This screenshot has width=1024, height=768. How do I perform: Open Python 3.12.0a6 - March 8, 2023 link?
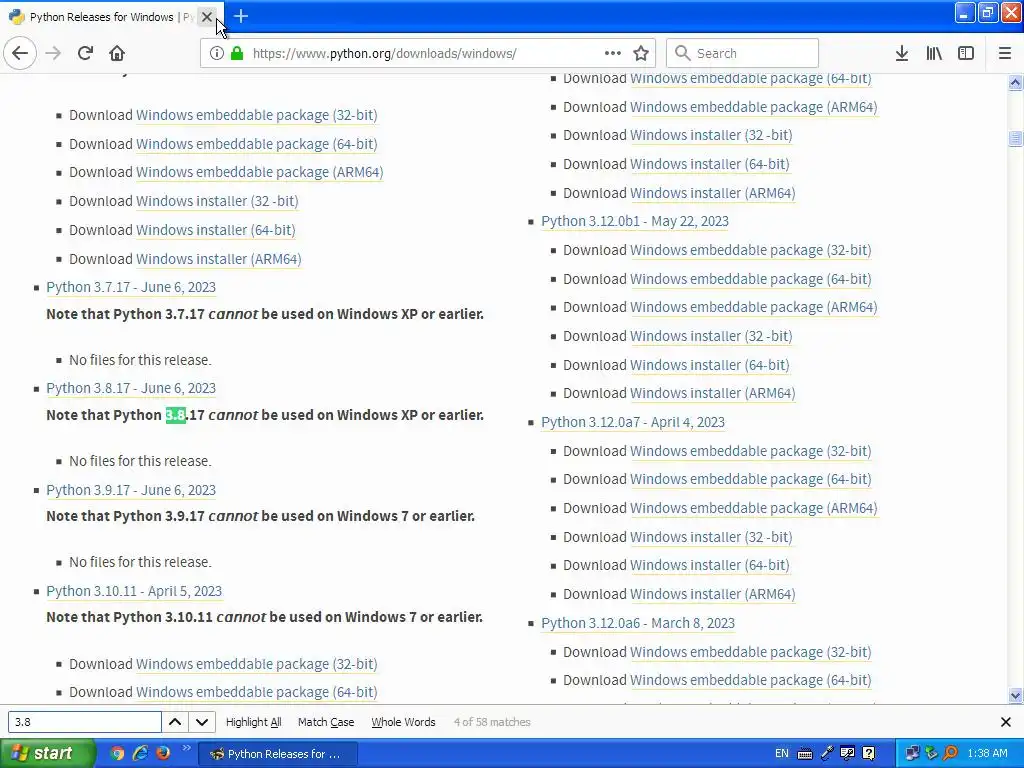click(638, 623)
